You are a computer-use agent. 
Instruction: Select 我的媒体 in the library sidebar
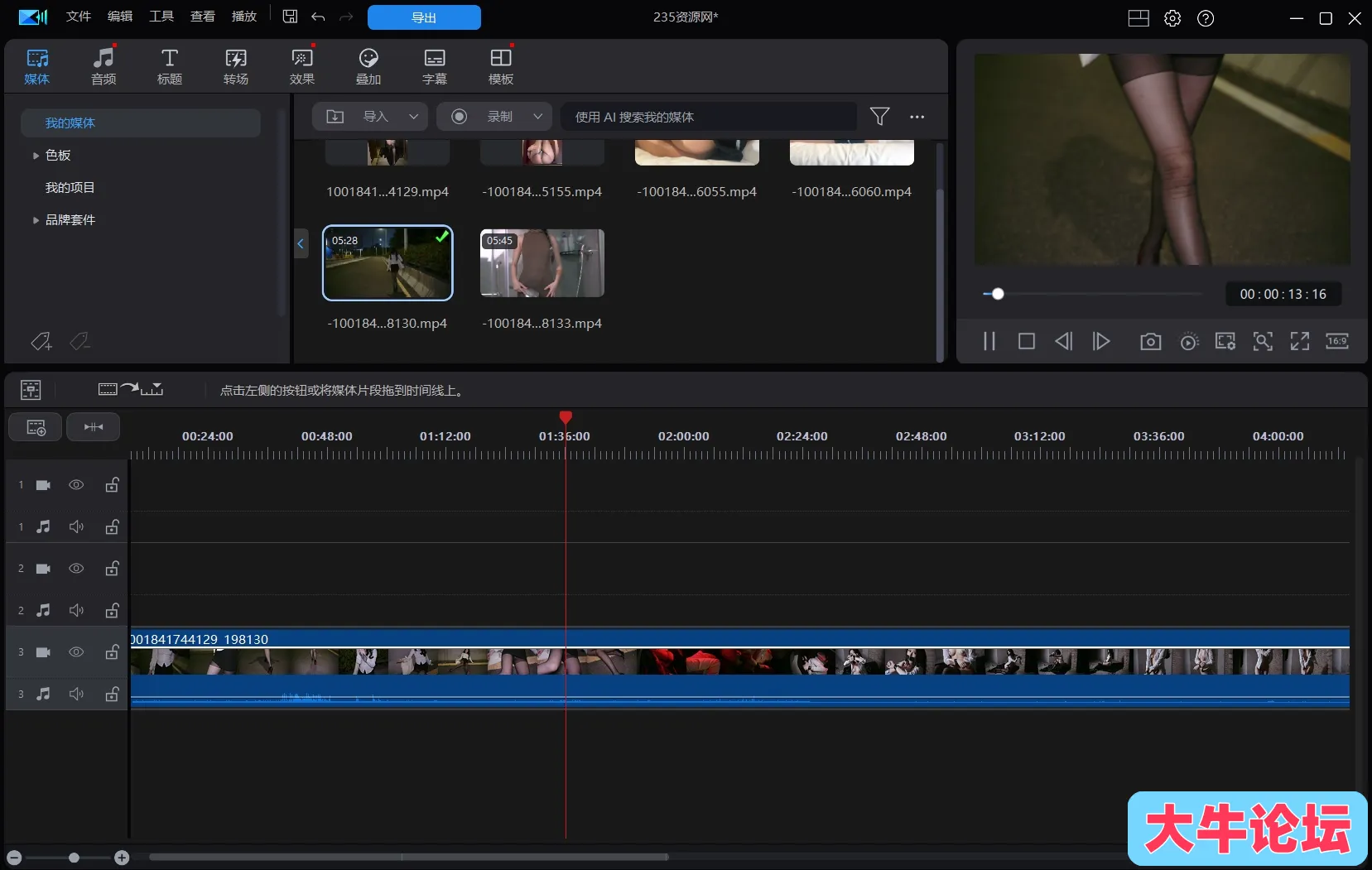[141, 123]
